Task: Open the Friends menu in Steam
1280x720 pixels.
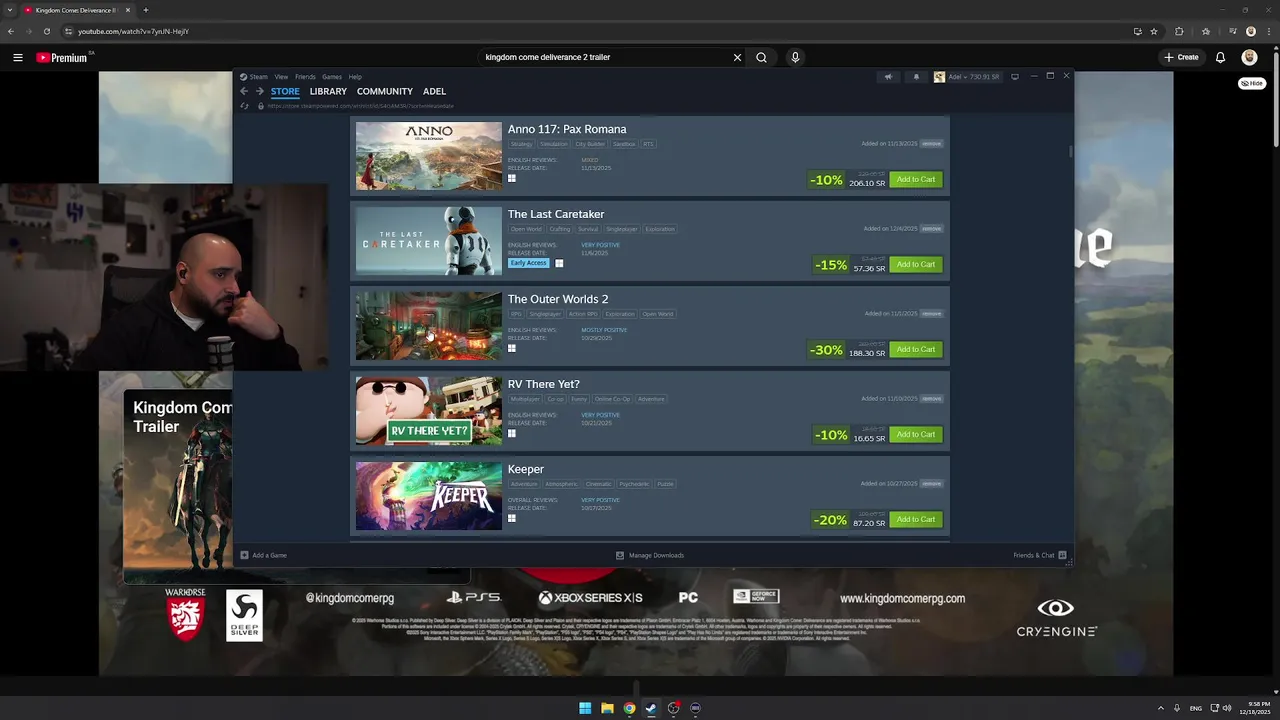Action: coord(305,77)
